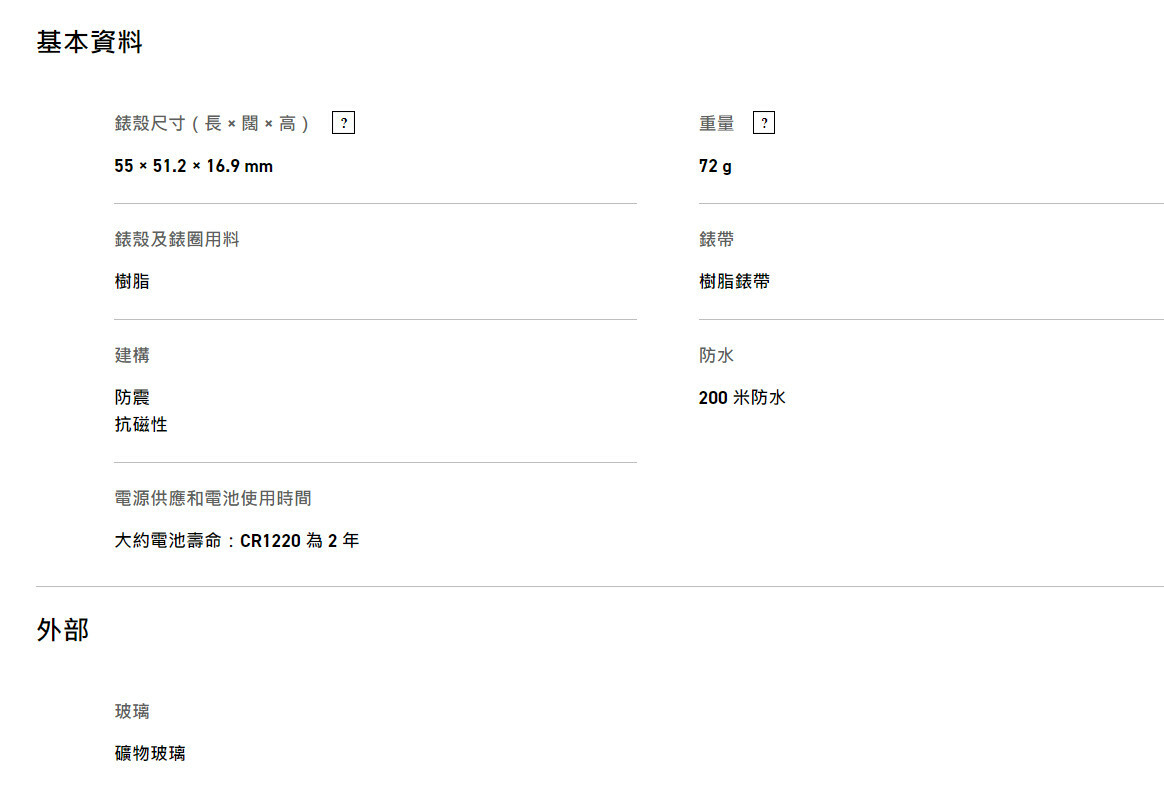Click the 礦物玻璃 value text

[150, 754]
